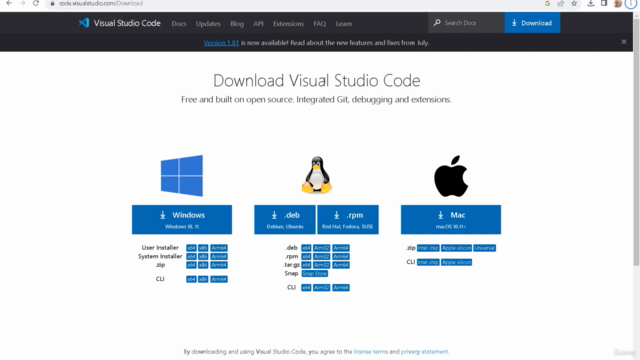Open the Updates menu item
The width and height of the screenshot is (640, 360).
(x=208, y=24)
